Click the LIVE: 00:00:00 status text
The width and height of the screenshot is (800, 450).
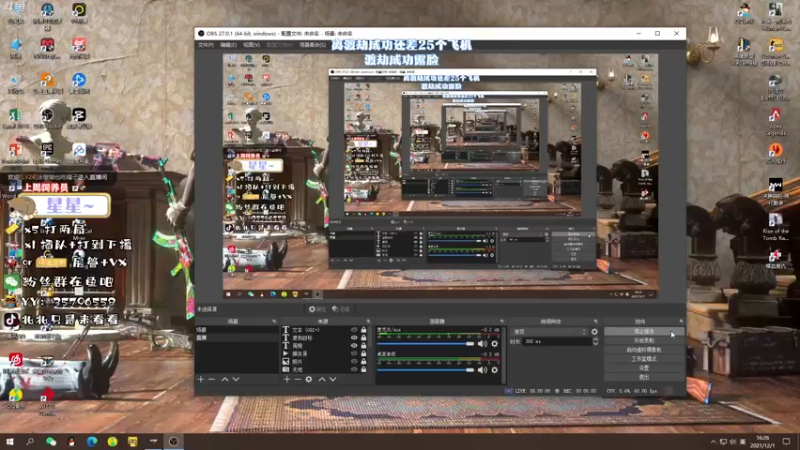[533, 391]
